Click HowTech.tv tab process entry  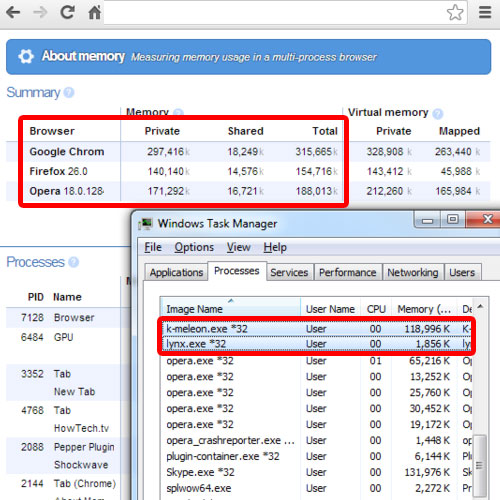pos(81,428)
